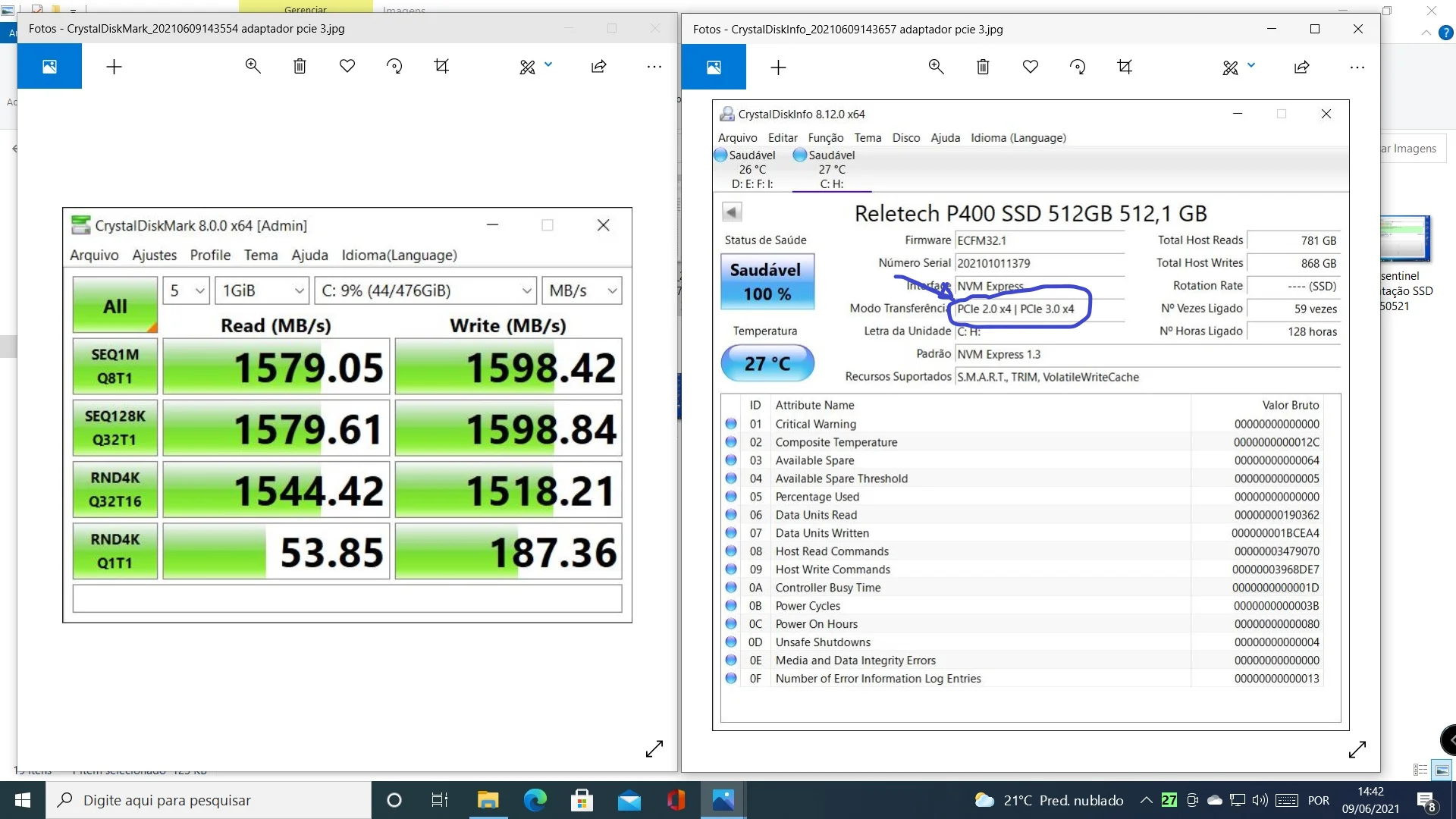The height and width of the screenshot is (819, 1456).
Task: Open See more menu in right window
Action: tap(1357, 67)
